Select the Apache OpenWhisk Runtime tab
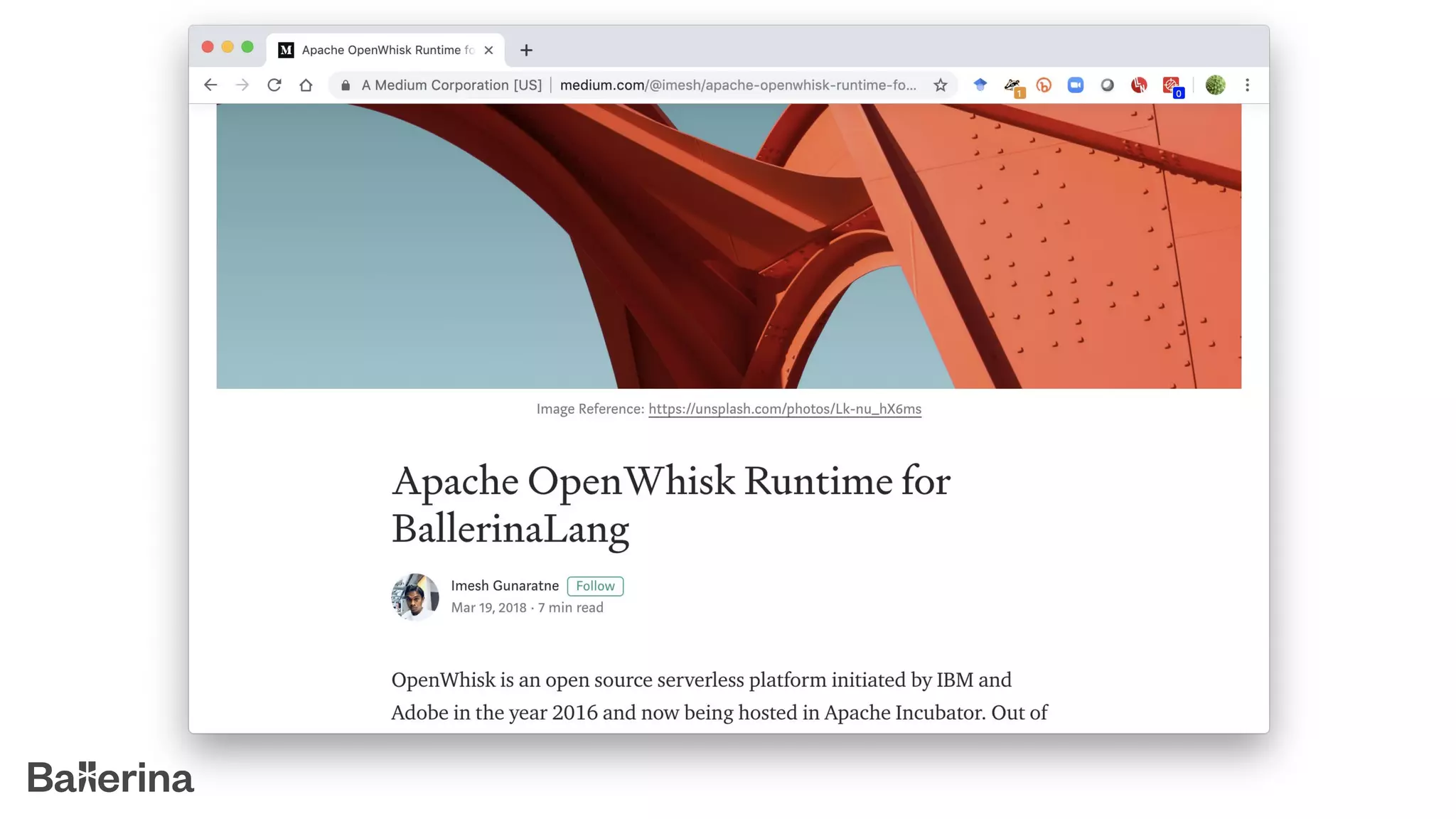Image resolution: width=1456 pixels, height=819 pixels. tap(384, 50)
